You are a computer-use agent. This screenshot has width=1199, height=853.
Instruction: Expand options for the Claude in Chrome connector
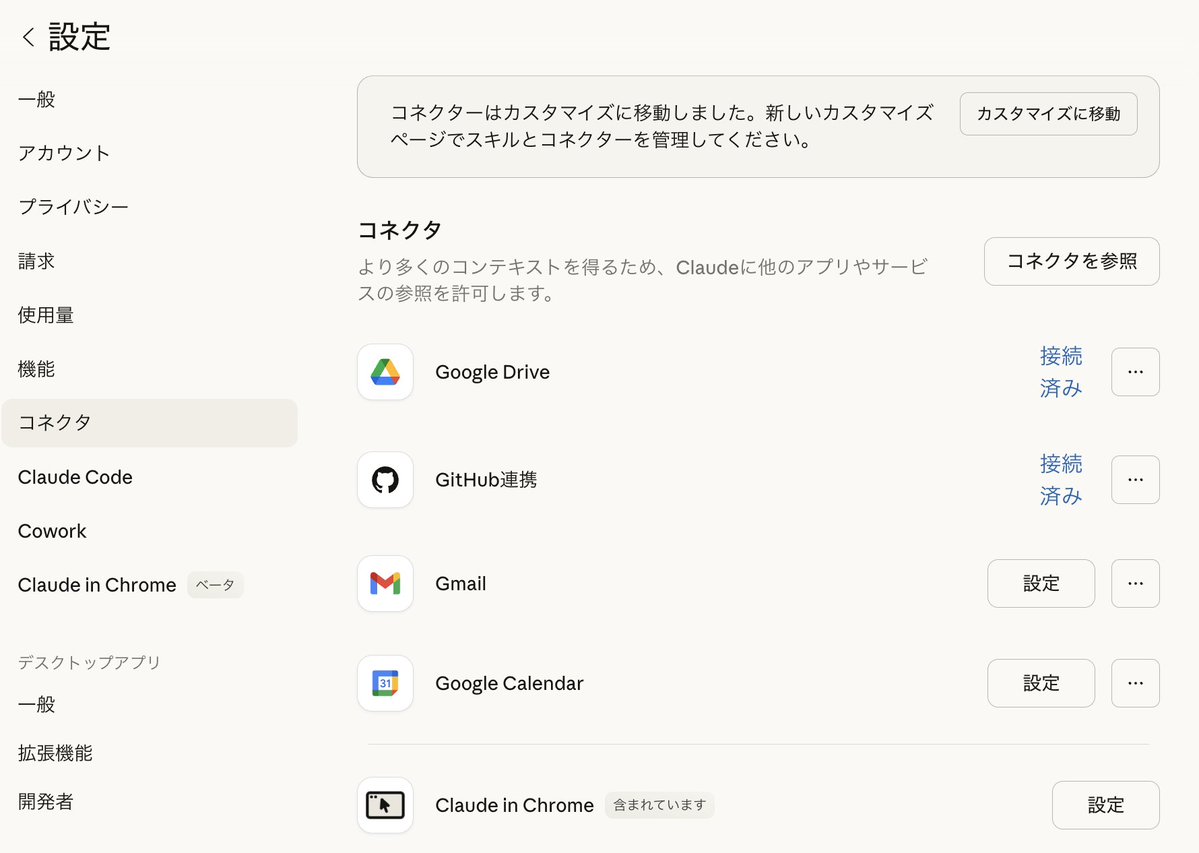click(x=1105, y=805)
